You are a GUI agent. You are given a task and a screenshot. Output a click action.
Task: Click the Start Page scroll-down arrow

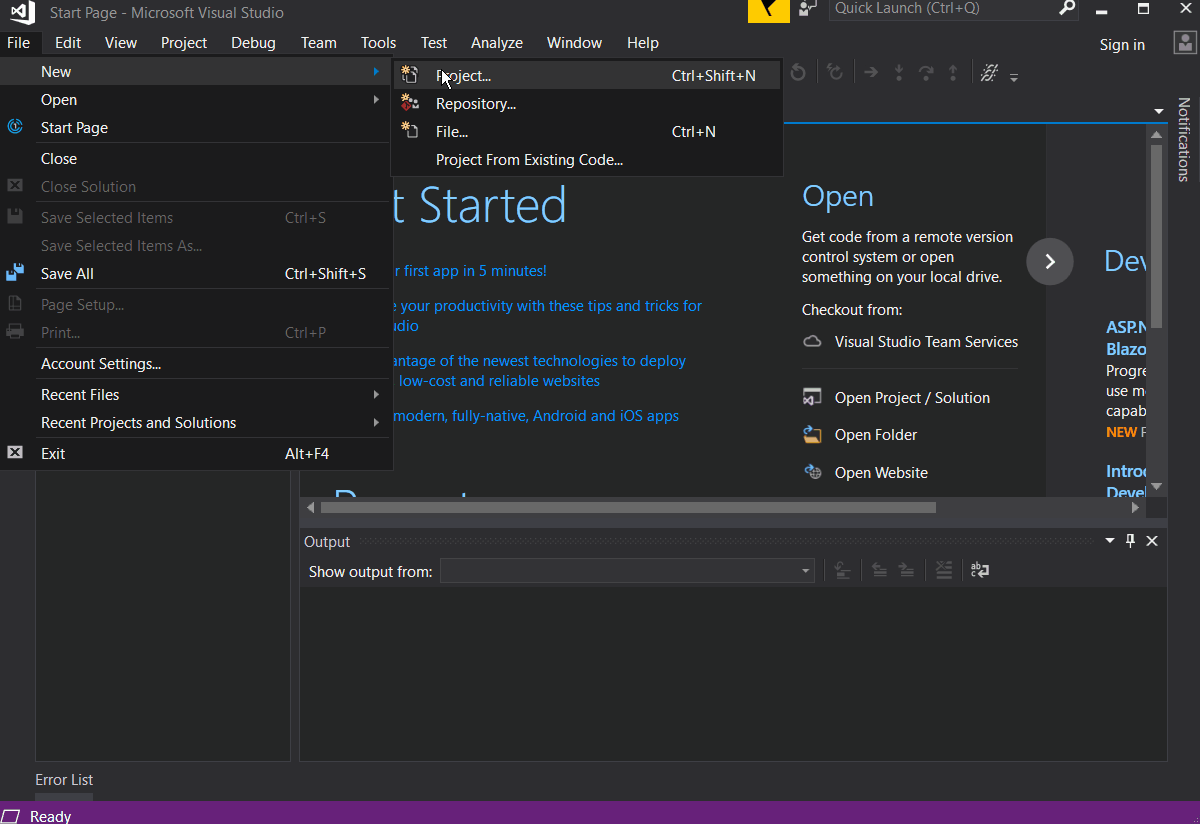click(1156, 486)
